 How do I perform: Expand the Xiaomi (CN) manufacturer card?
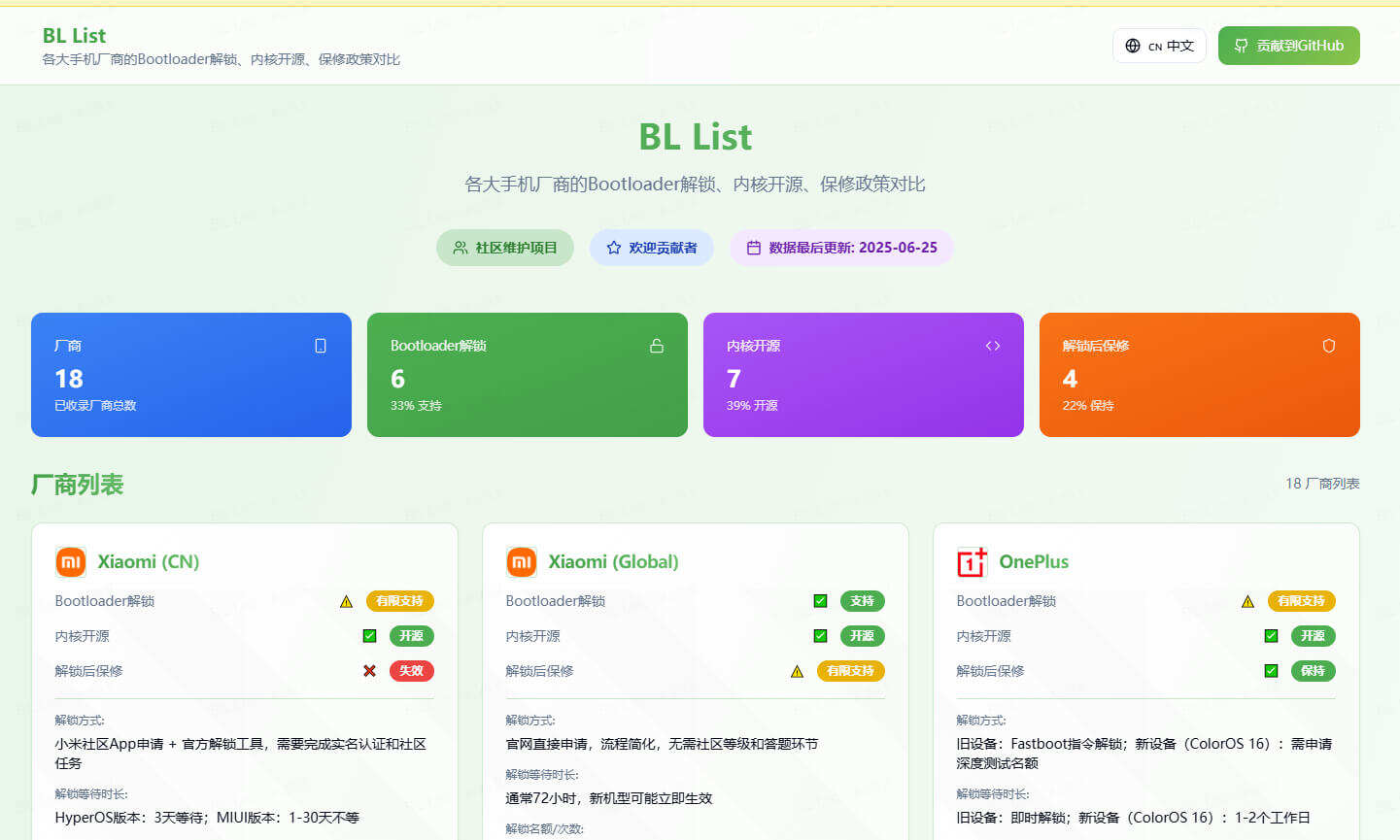[x=244, y=561]
